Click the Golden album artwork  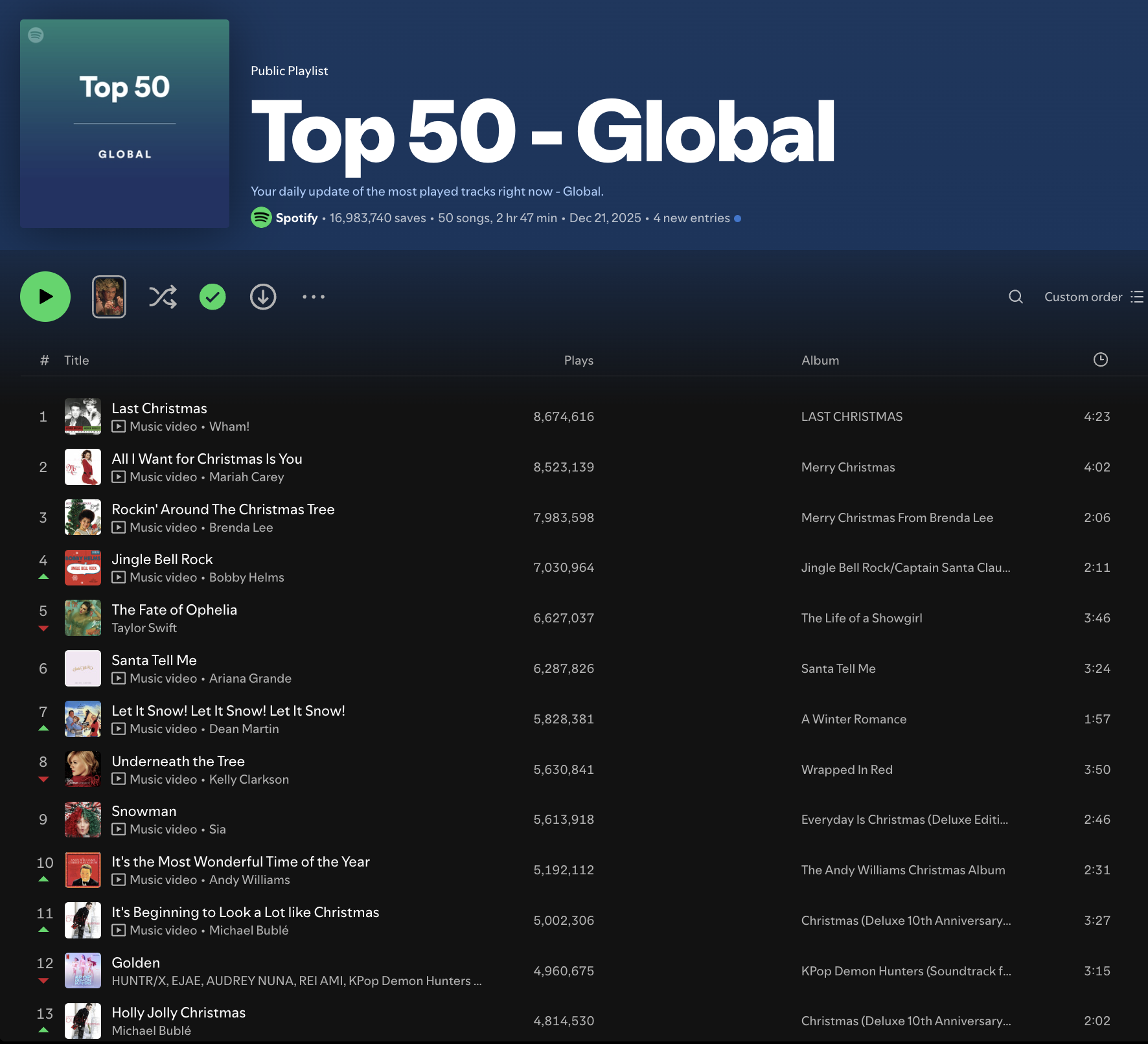(83, 970)
